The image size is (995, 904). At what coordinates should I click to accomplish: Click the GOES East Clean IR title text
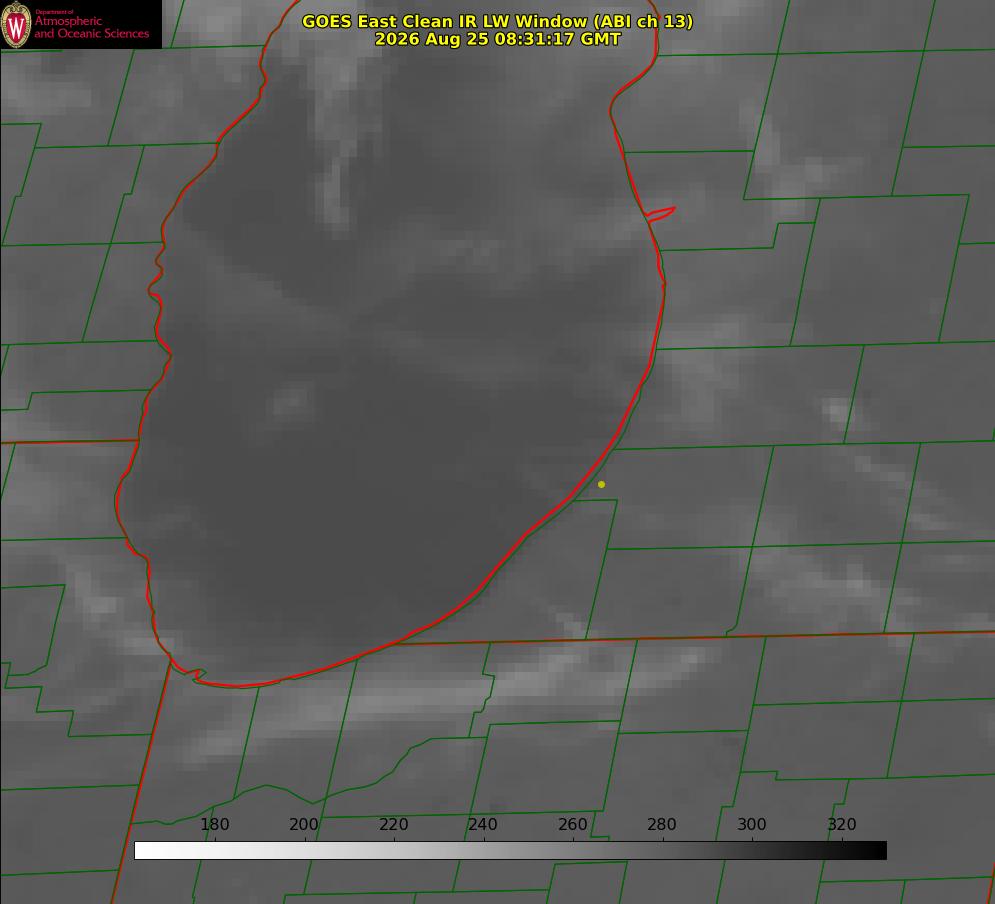click(x=497, y=22)
